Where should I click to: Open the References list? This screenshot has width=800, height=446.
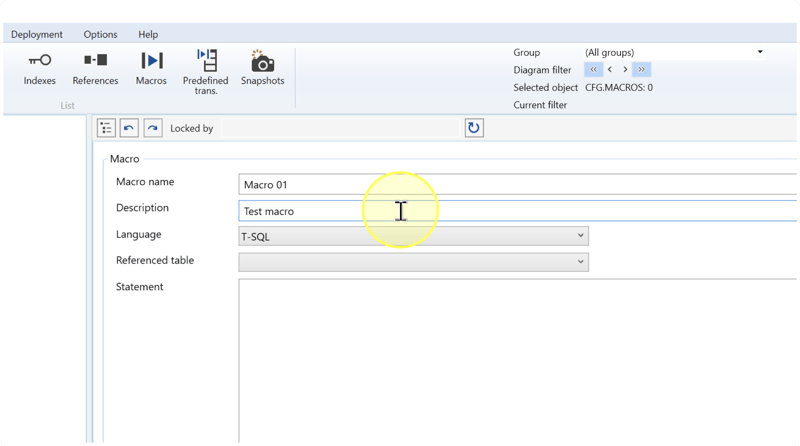(95, 68)
